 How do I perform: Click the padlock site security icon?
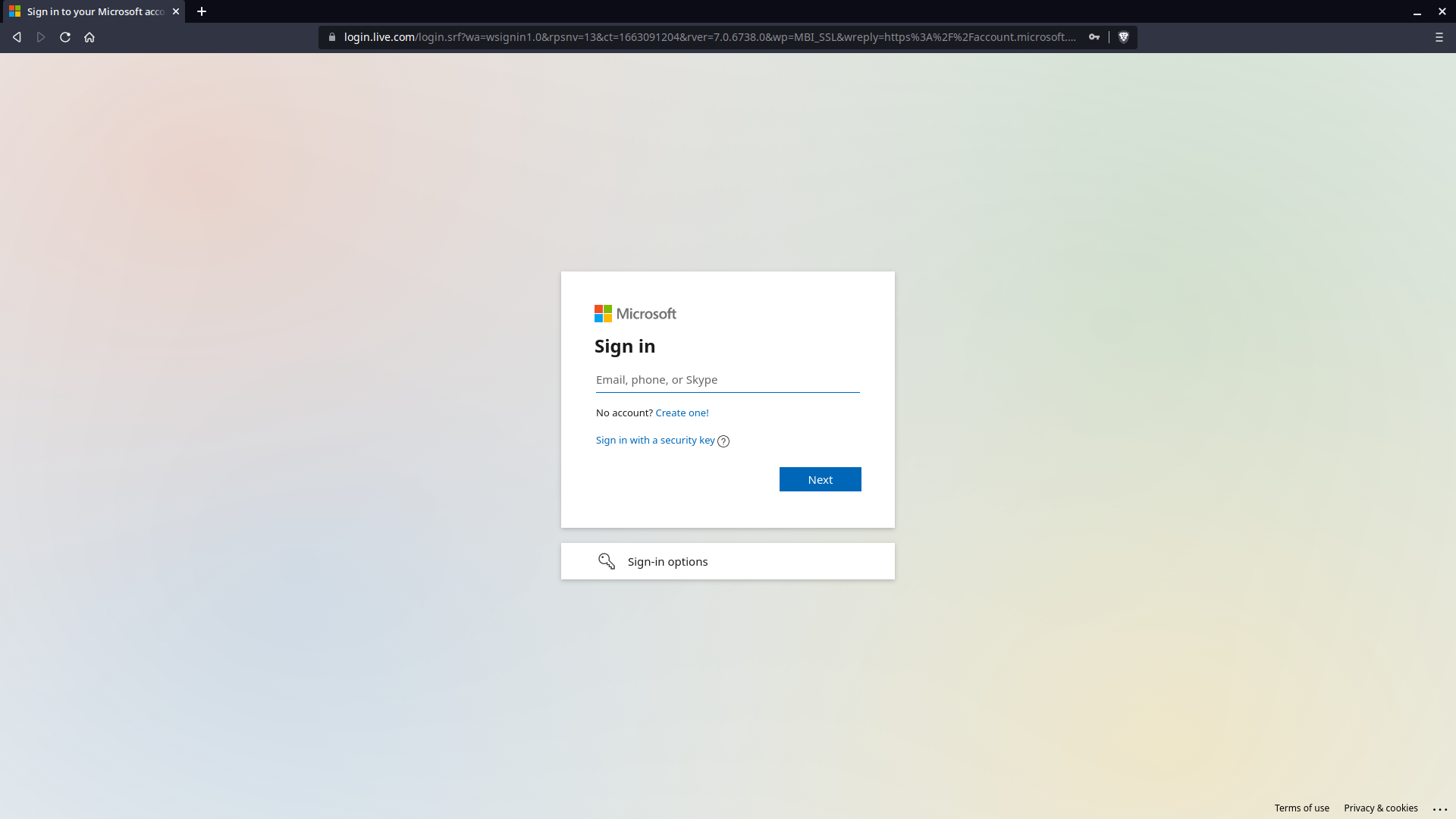tap(332, 37)
